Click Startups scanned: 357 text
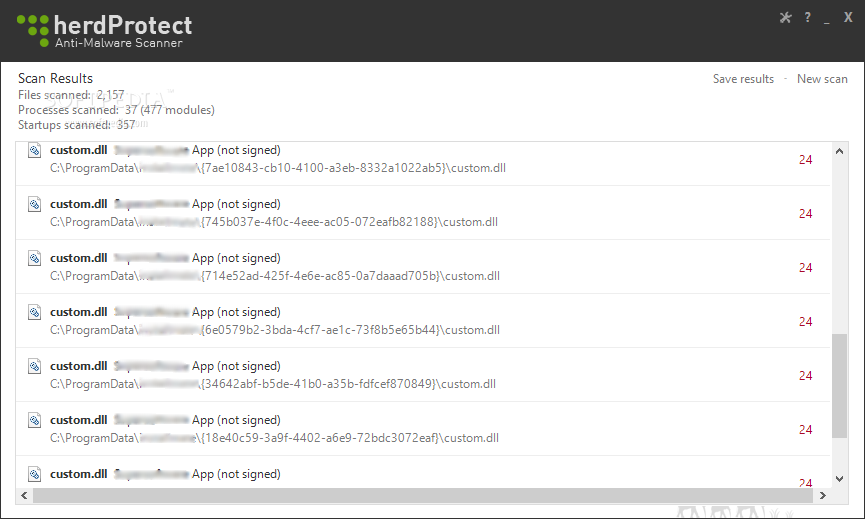 click(x=77, y=125)
